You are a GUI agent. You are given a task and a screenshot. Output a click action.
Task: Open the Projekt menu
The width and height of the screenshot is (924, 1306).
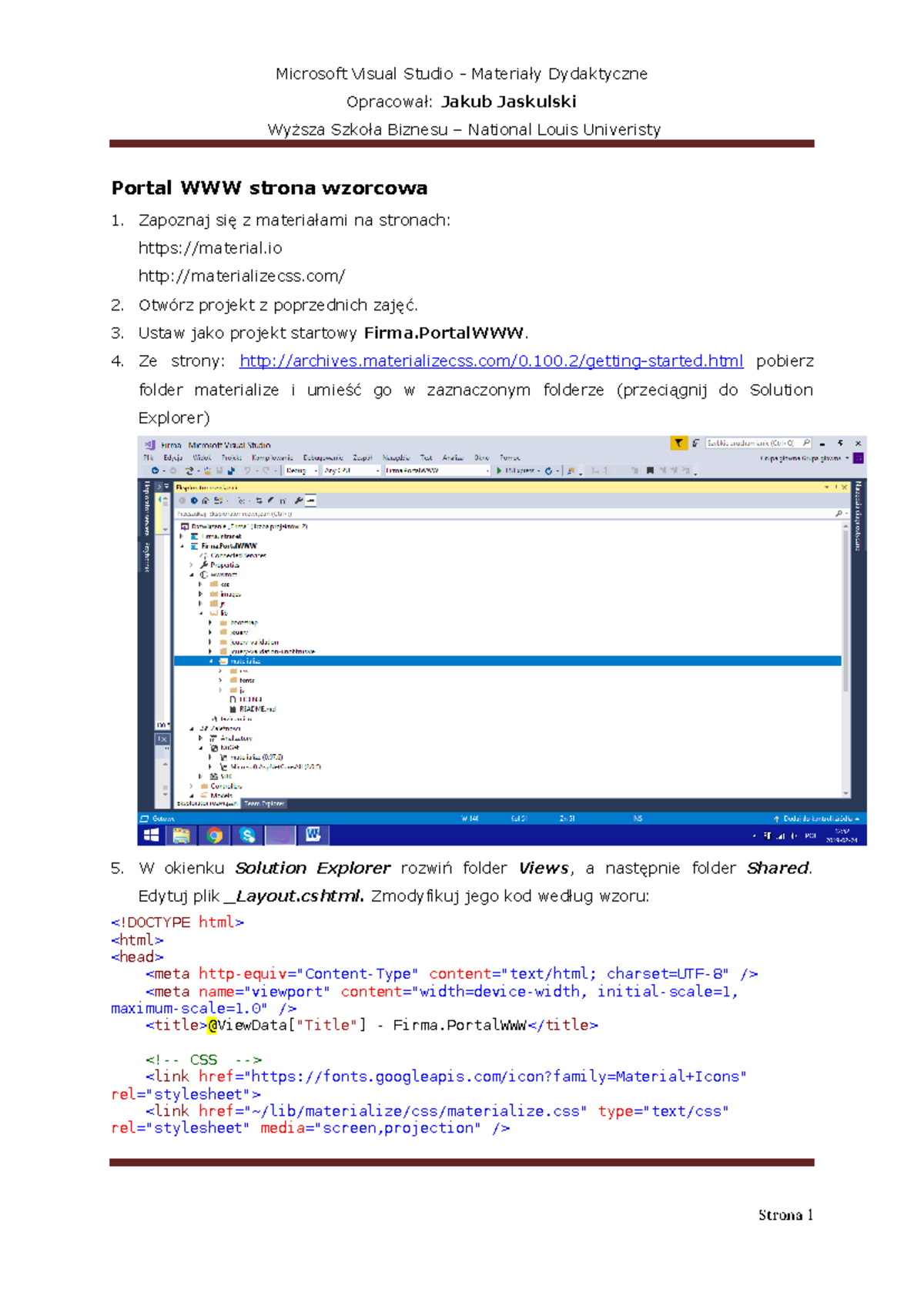[232, 457]
